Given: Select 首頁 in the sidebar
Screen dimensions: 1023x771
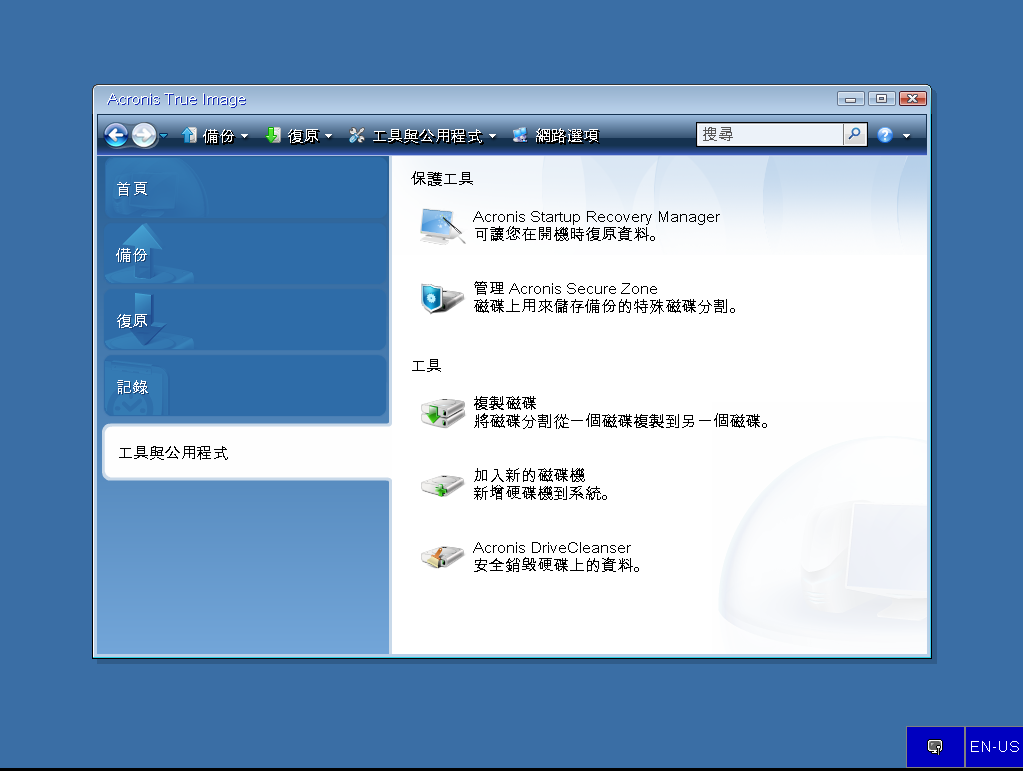Looking at the screenshot, I should click(x=245, y=189).
